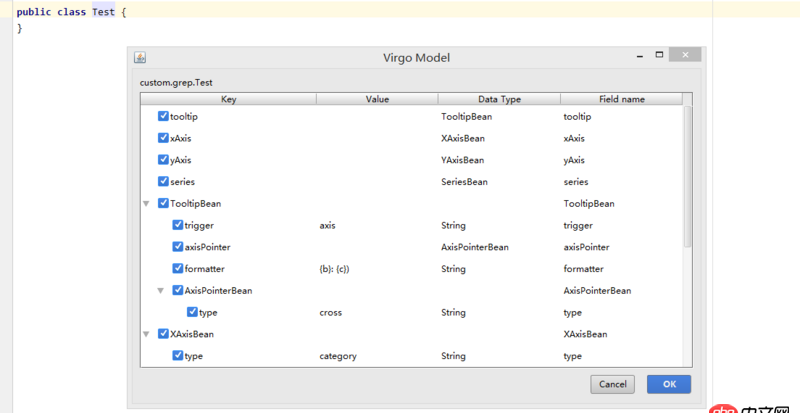Maximize the Virgo Model dialog
The width and height of the screenshot is (800, 413).
[x=659, y=55]
